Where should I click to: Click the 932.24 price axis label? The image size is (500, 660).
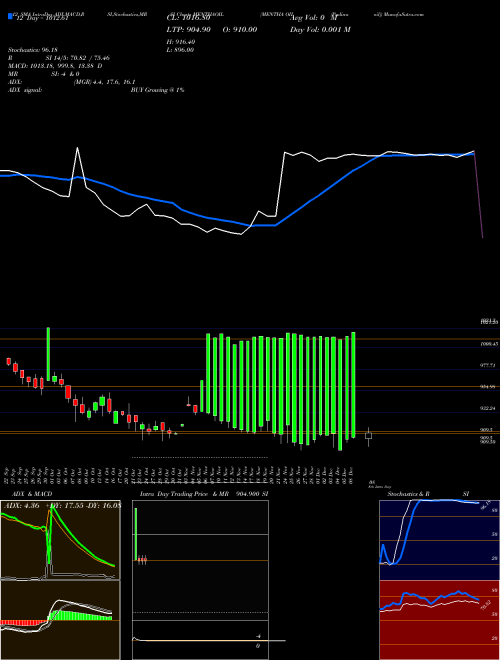tap(488, 408)
